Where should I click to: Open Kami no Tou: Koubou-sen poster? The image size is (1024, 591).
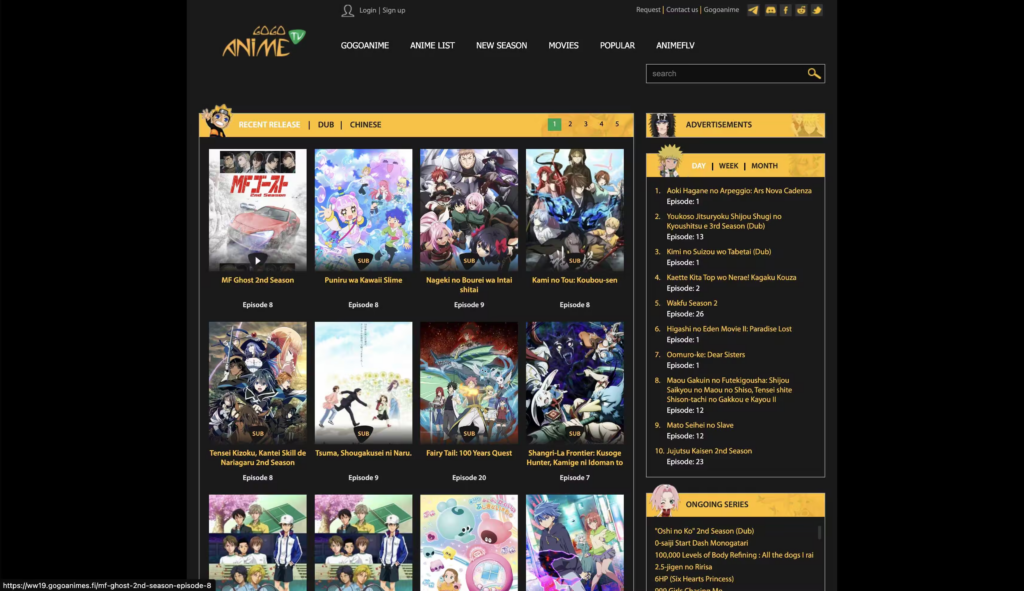[575, 210]
